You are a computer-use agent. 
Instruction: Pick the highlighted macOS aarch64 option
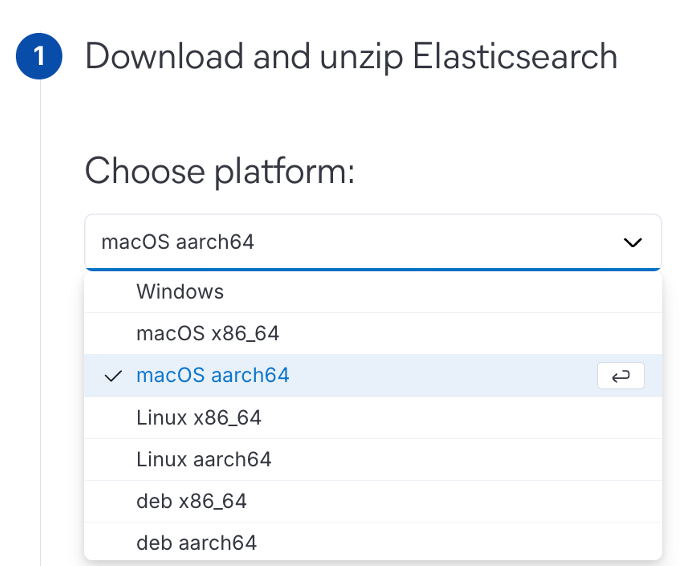click(x=373, y=376)
